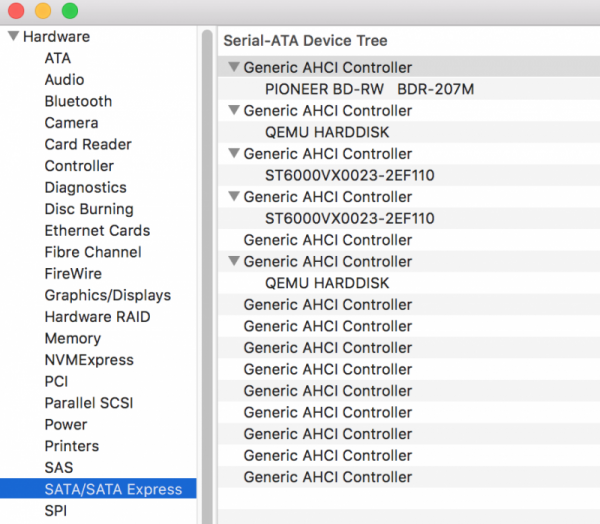Select the bottom Generic AHCI Controller row
This screenshot has width=600, height=524.
pyautogui.click(x=327, y=477)
